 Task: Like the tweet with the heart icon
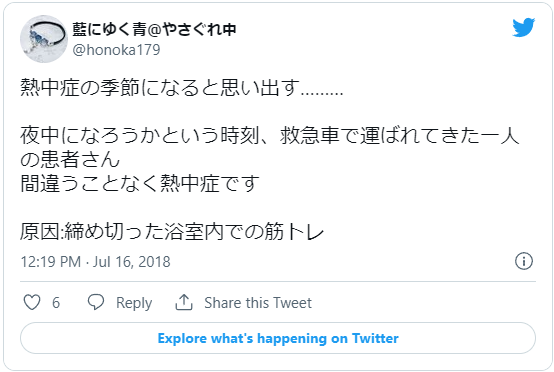pyautogui.click(x=32, y=303)
